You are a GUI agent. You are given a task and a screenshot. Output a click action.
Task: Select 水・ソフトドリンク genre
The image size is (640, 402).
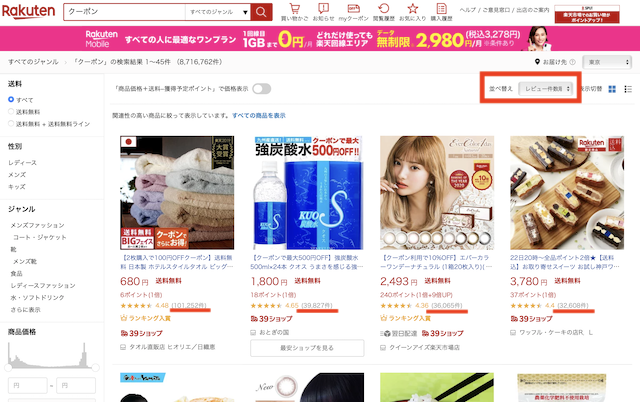[38, 297]
